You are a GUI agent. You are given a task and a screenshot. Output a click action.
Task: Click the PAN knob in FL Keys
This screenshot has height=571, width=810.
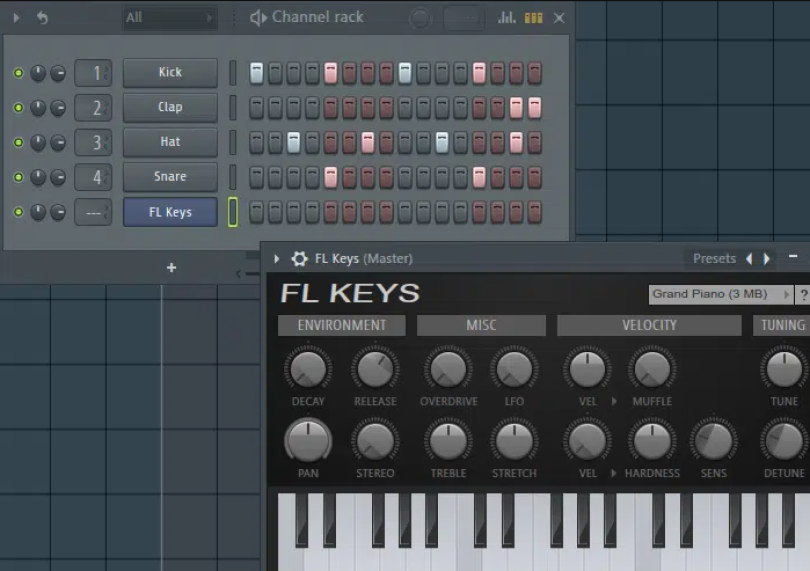point(308,441)
